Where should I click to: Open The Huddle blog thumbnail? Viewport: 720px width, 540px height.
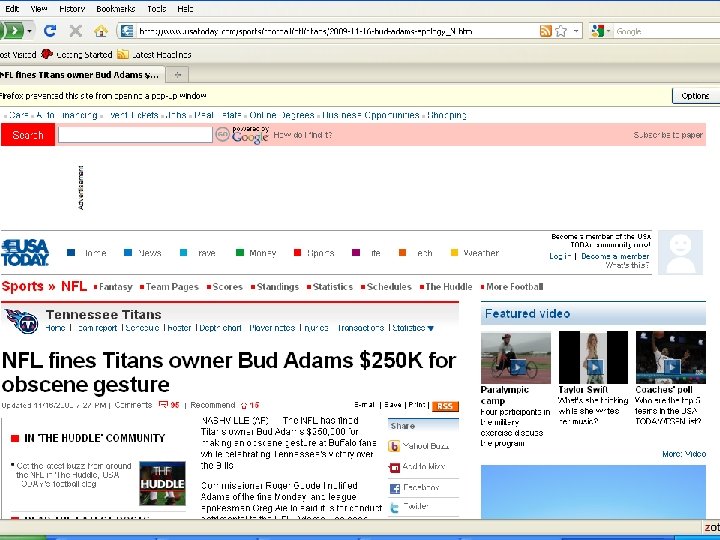(x=163, y=483)
